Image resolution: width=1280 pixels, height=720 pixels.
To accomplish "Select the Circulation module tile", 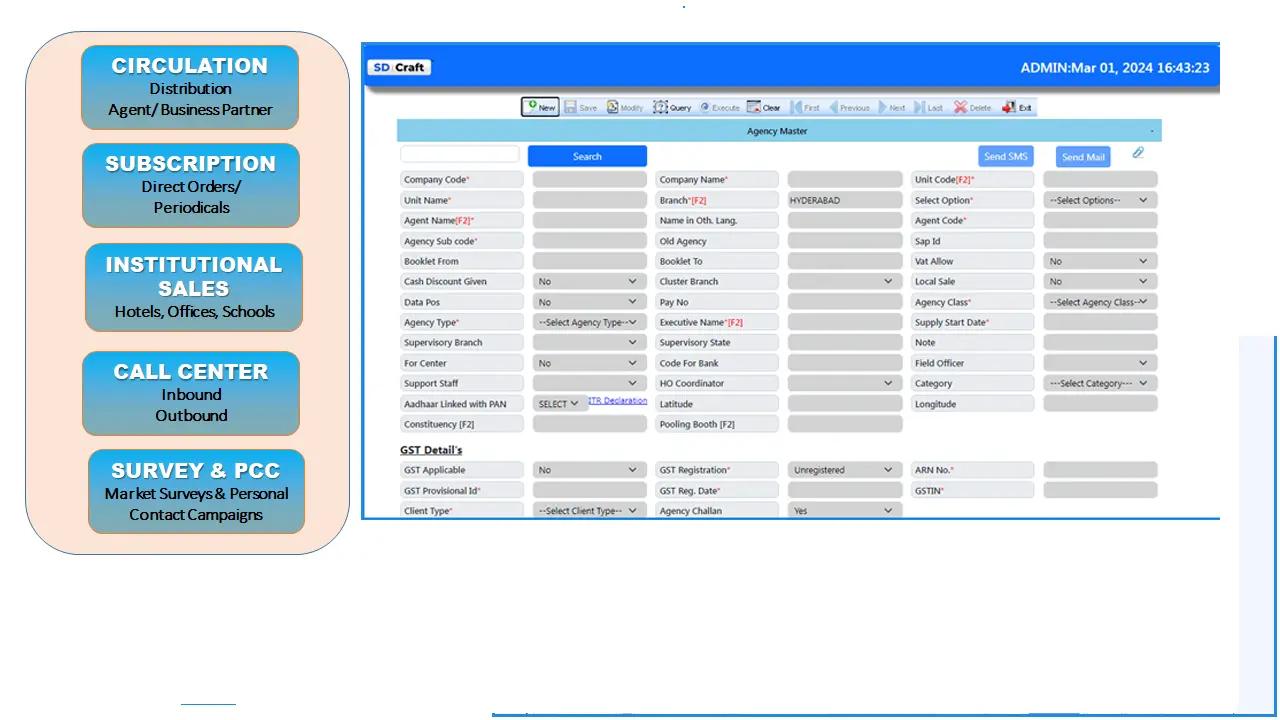I will pos(190,87).
